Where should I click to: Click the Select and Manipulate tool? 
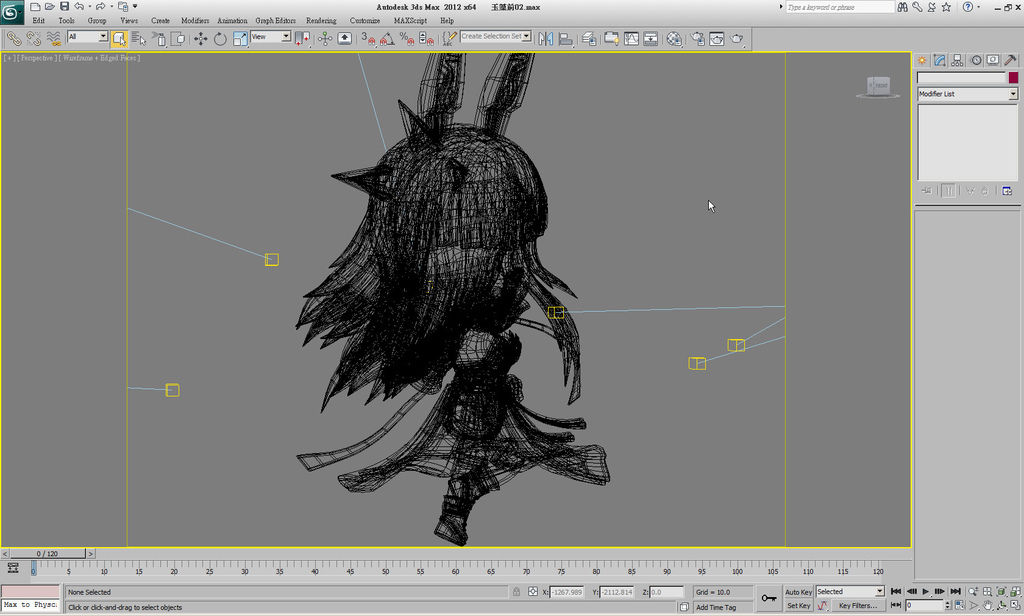pos(325,39)
